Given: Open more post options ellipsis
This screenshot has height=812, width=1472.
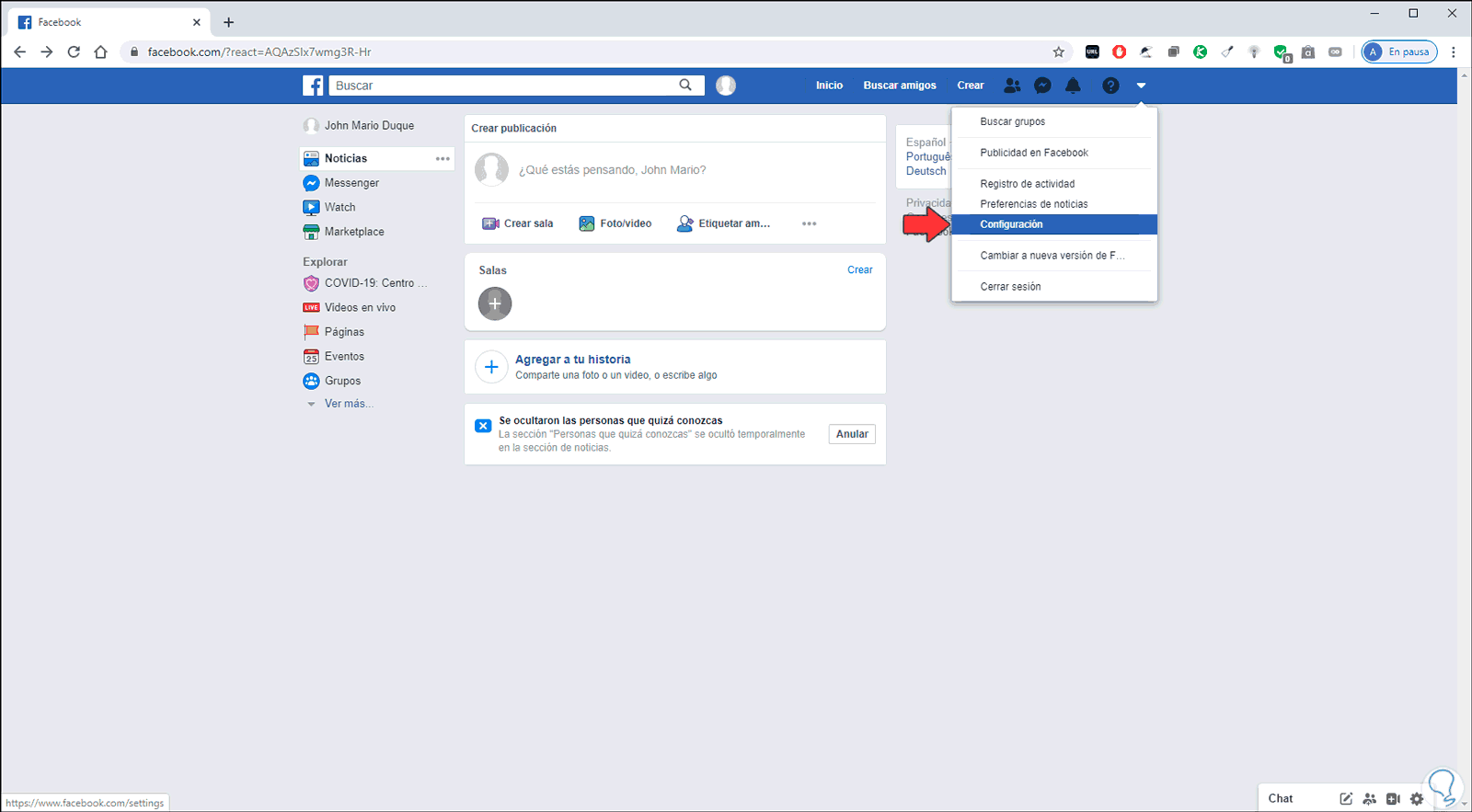Looking at the screenshot, I should click(809, 223).
